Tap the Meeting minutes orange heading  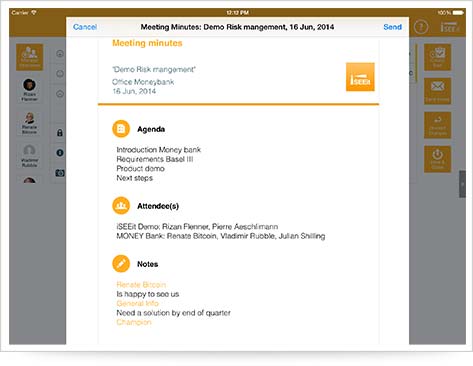click(x=147, y=43)
